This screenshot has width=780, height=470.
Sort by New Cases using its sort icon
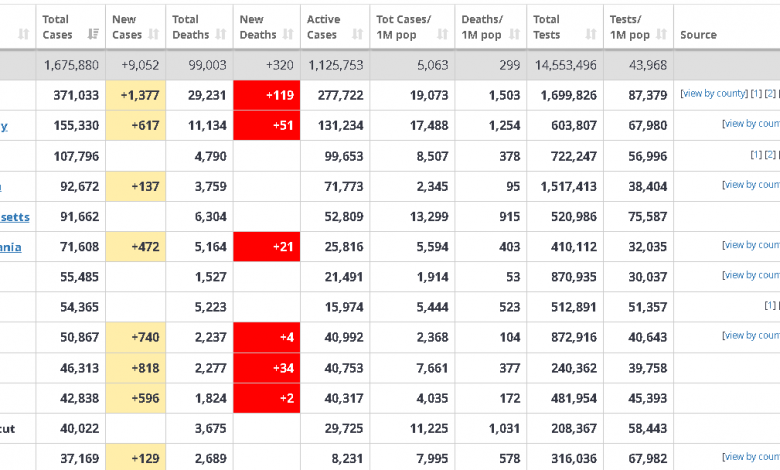(154, 34)
